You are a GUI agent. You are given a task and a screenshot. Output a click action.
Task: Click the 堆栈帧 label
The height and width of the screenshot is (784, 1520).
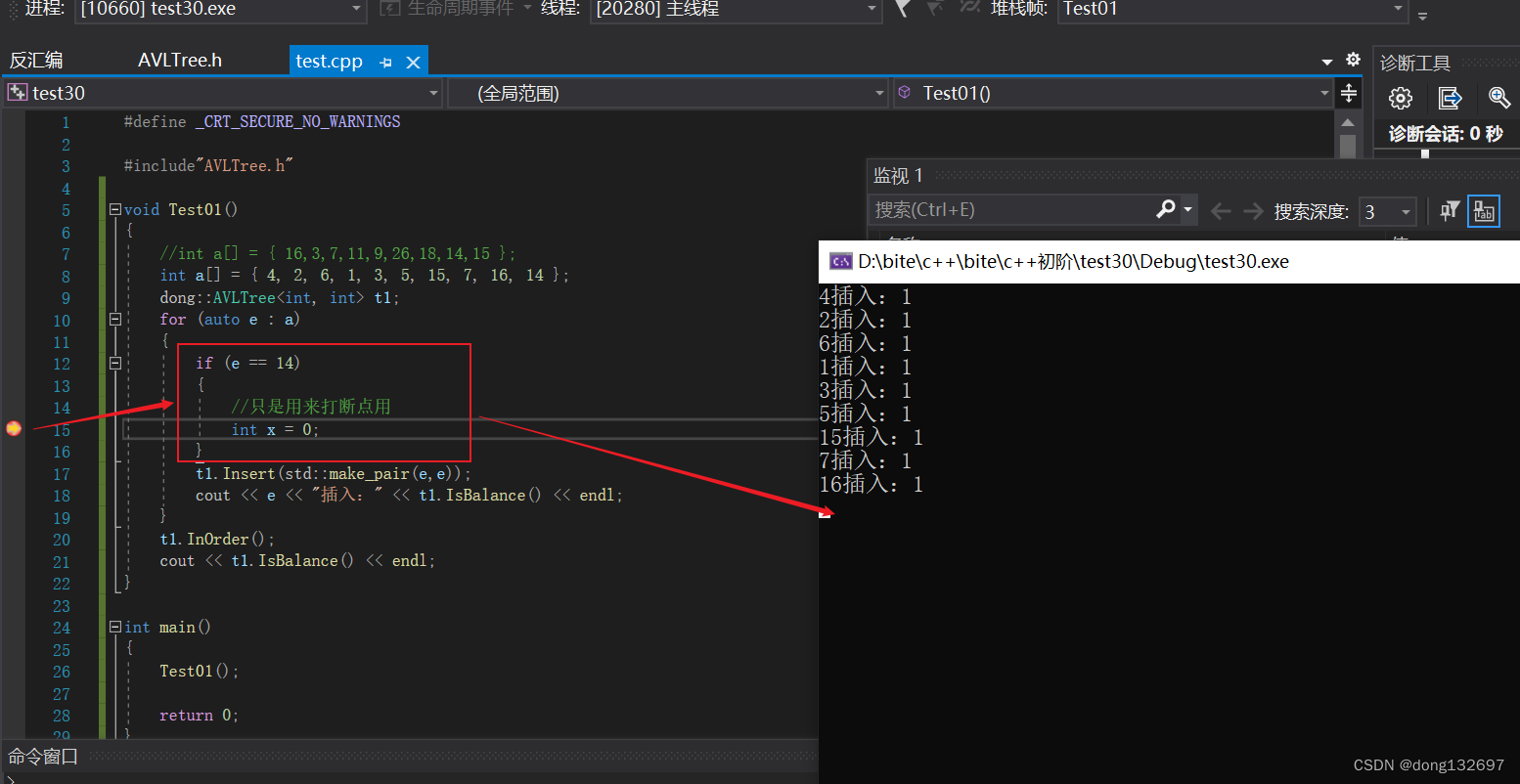point(1019,9)
